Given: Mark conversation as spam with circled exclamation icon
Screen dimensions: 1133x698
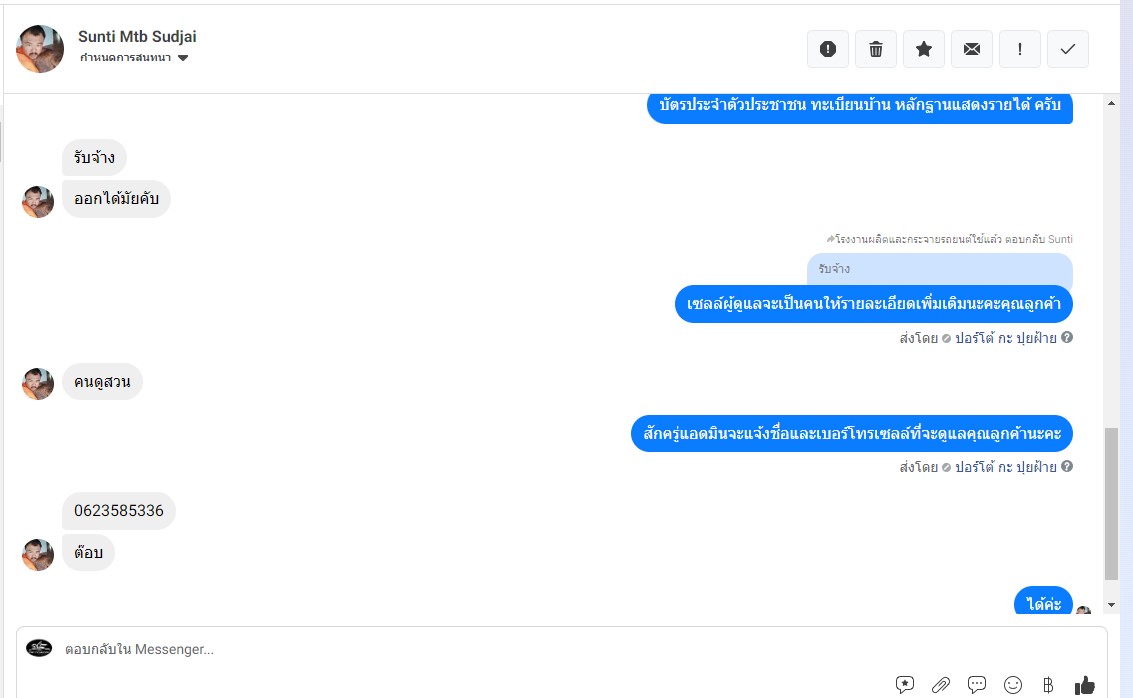Looking at the screenshot, I should 827,49.
